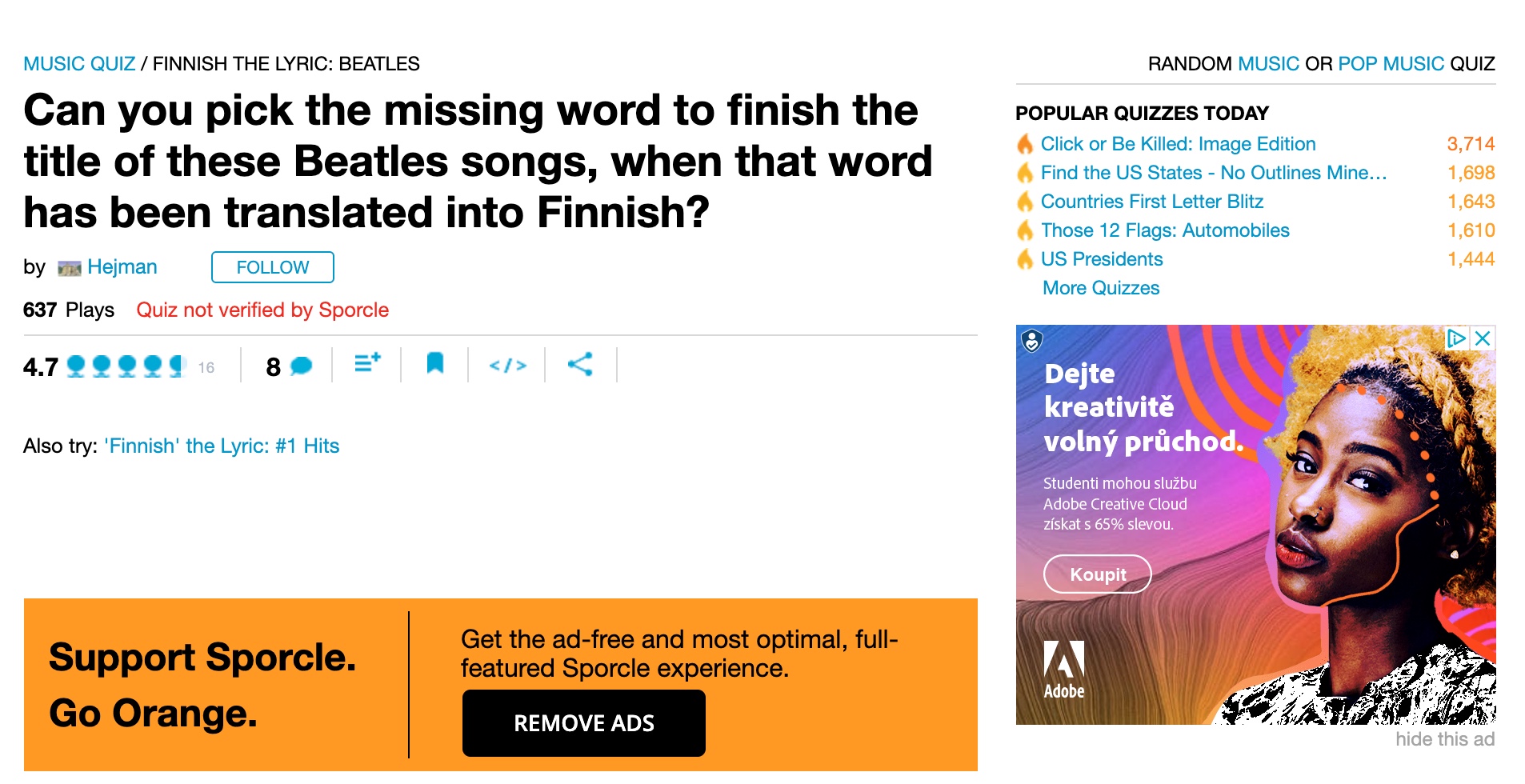The height and width of the screenshot is (784, 1525).
Task: Open the Hejman author profile link
Action: (x=122, y=267)
